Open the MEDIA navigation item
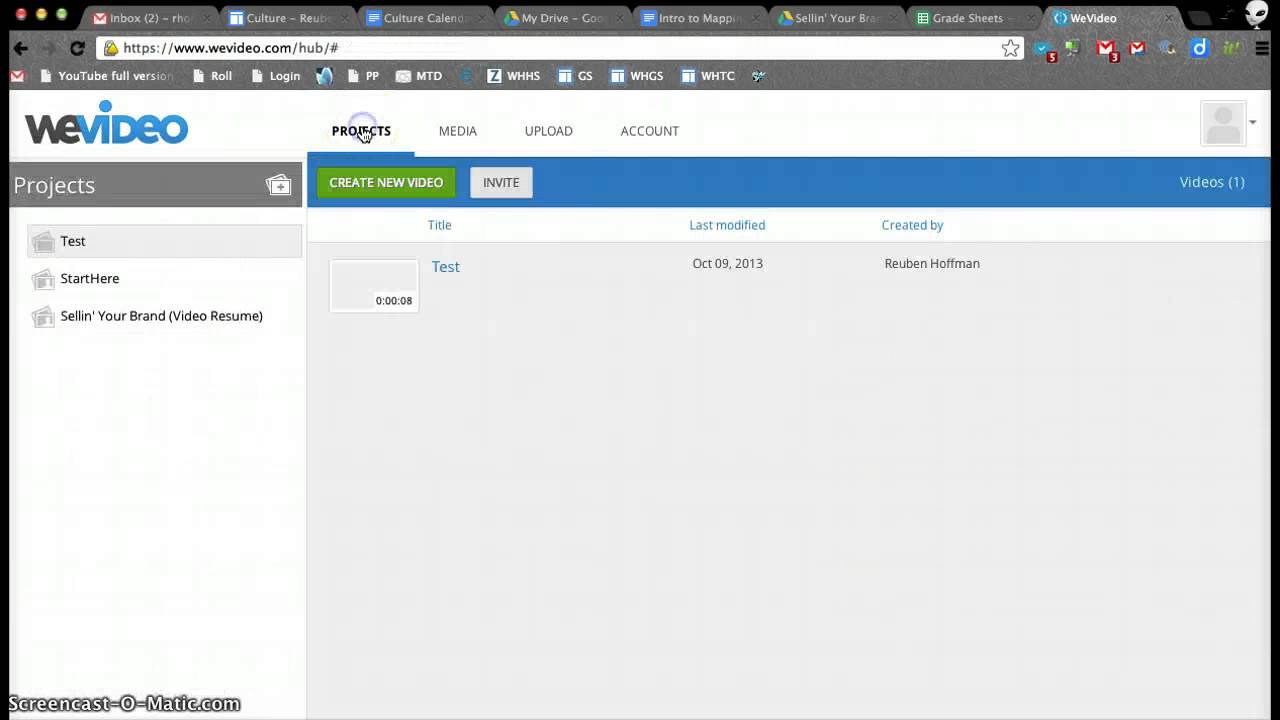The image size is (1280, 720). 458,131
